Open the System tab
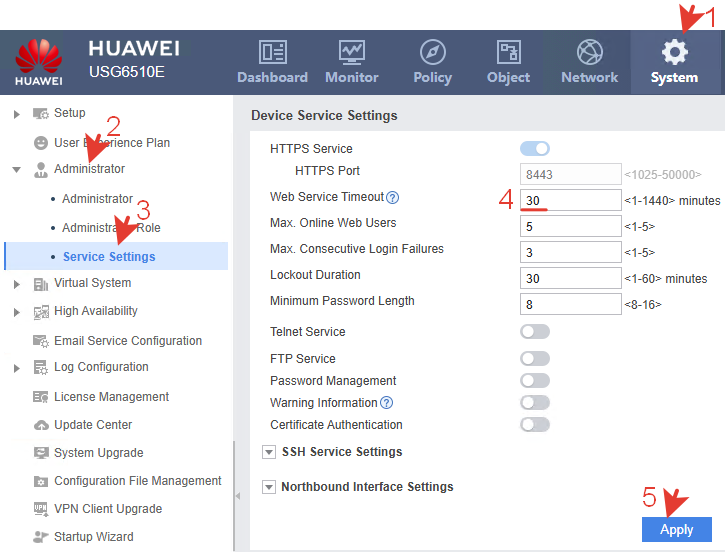725x552 pixels. pos(674,60)
